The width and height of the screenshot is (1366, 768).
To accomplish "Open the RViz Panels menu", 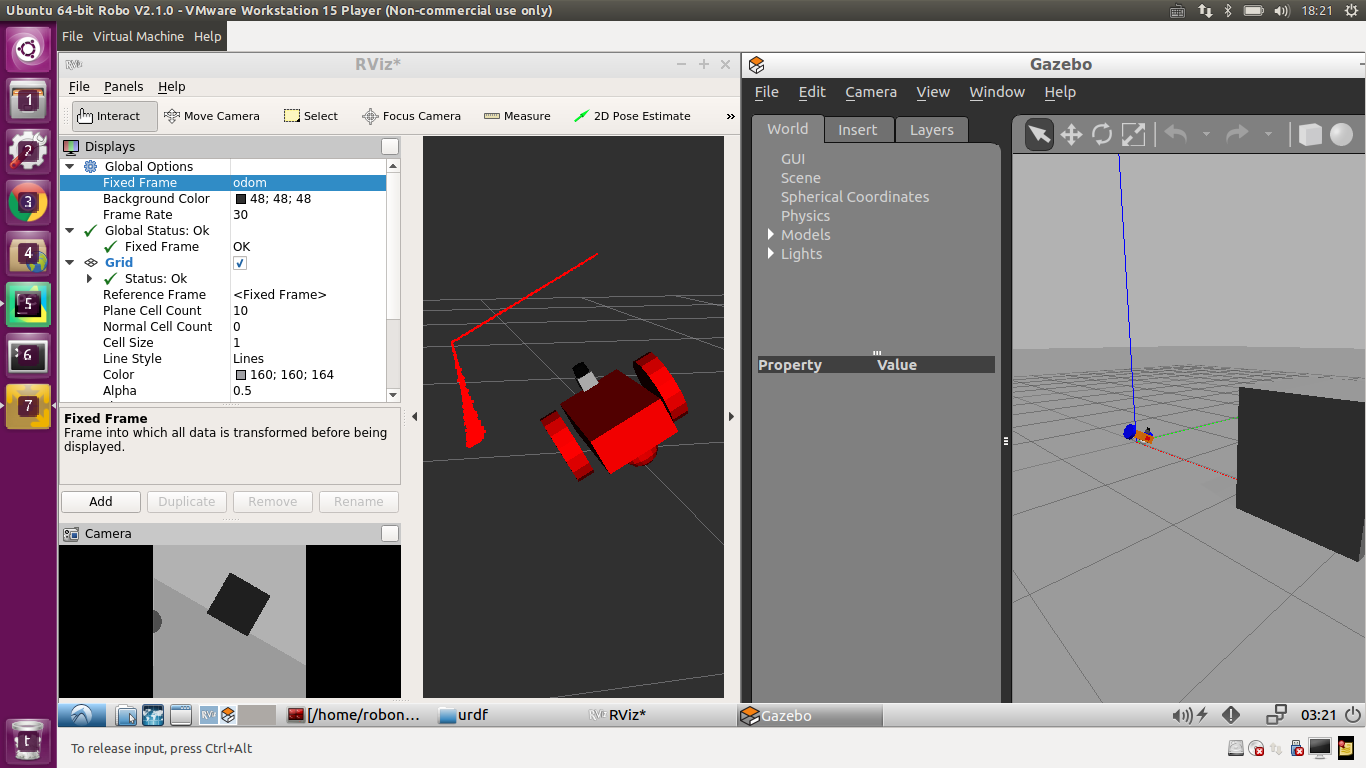I will 123,87.
